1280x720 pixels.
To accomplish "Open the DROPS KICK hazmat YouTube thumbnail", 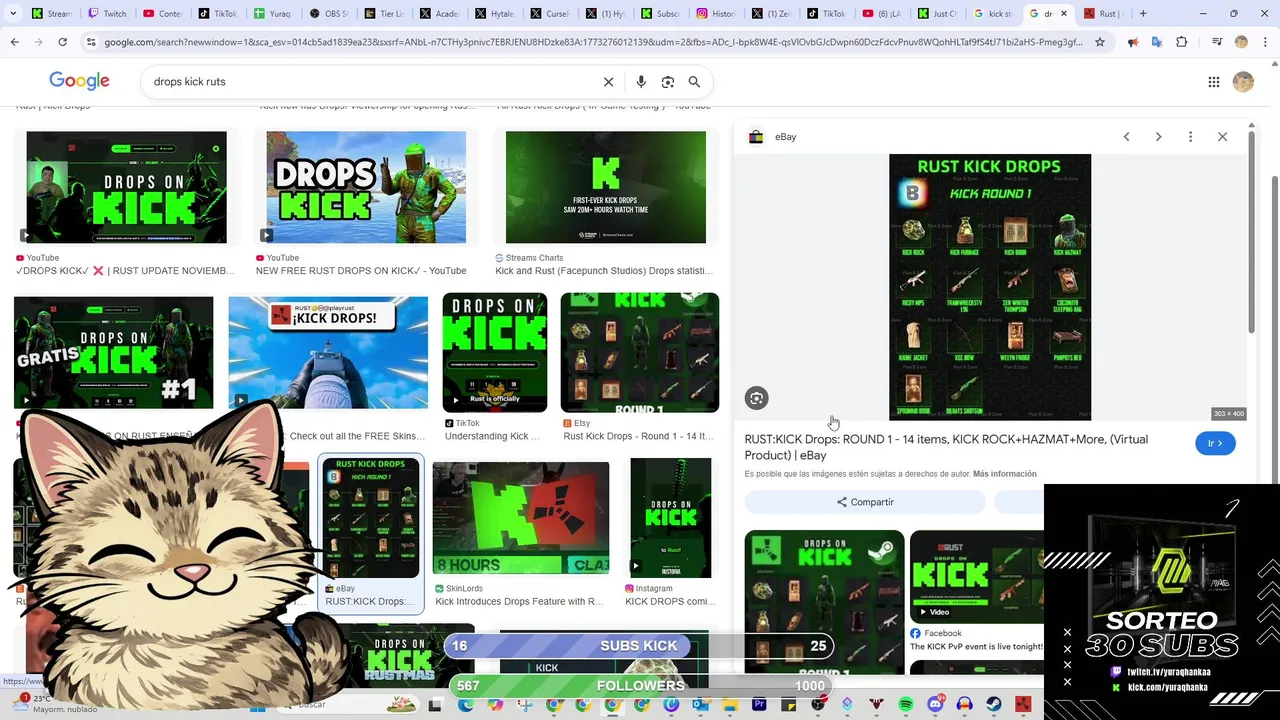I will coord(366,187).
